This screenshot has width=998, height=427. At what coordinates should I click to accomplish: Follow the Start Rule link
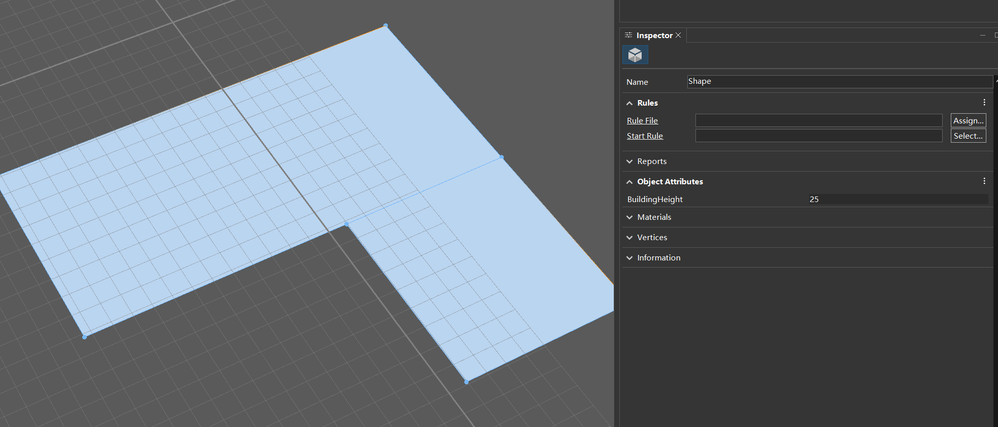(645, 136)
